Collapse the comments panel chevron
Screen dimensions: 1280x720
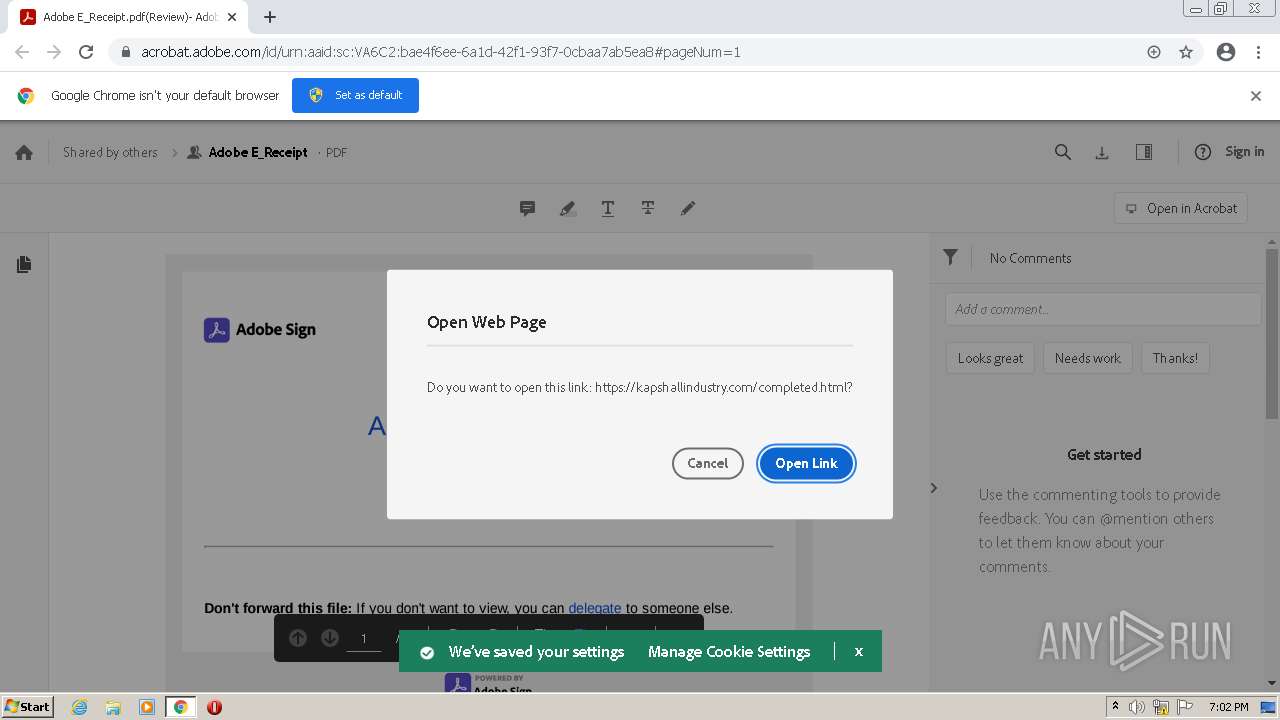(x=934, y=488)
